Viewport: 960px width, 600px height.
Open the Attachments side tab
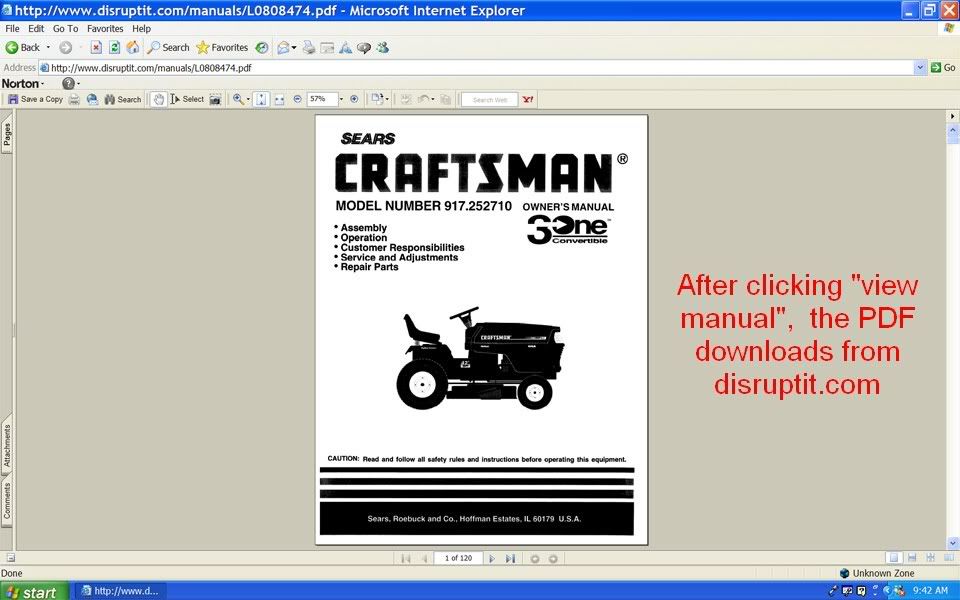click(x=7, y=445)
